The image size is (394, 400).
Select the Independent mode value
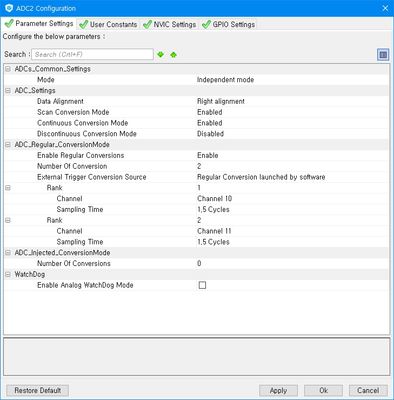225,80
